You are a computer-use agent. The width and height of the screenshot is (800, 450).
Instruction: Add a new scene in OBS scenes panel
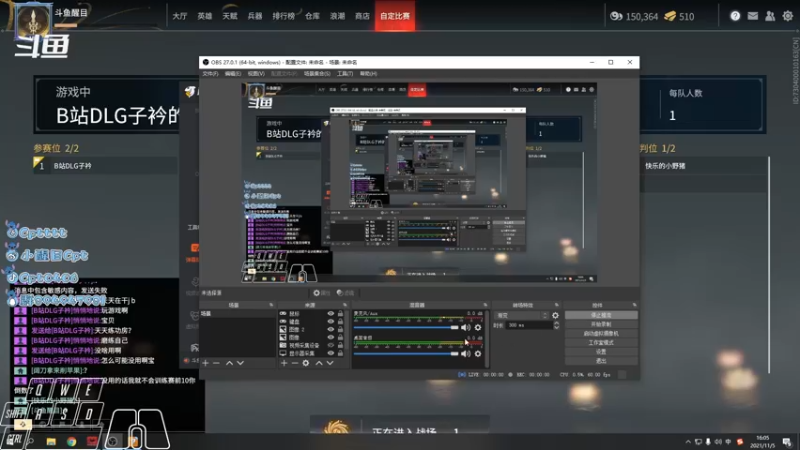(x=206, y=363)
